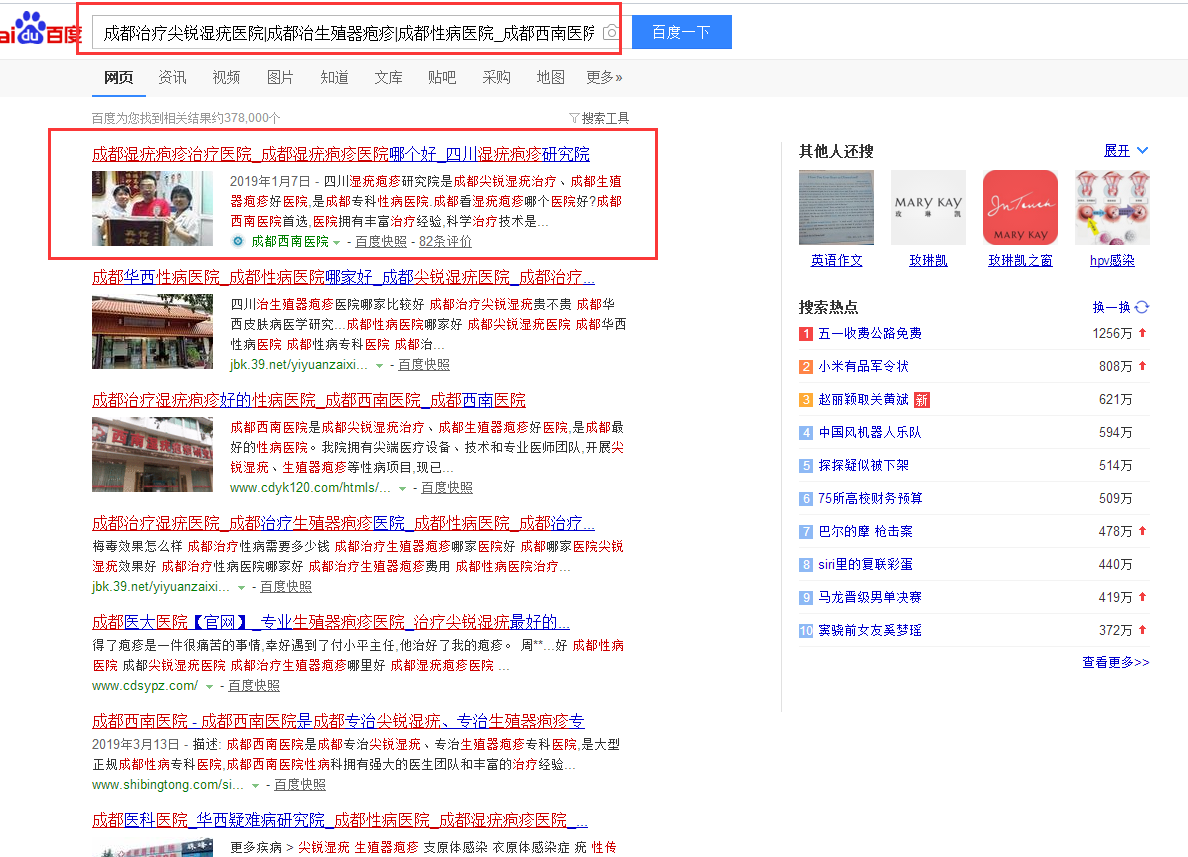Click the red MARY KAY InTouch image
The width and height of the screenshot is (1188, 857).
(x=1020, y=208)
